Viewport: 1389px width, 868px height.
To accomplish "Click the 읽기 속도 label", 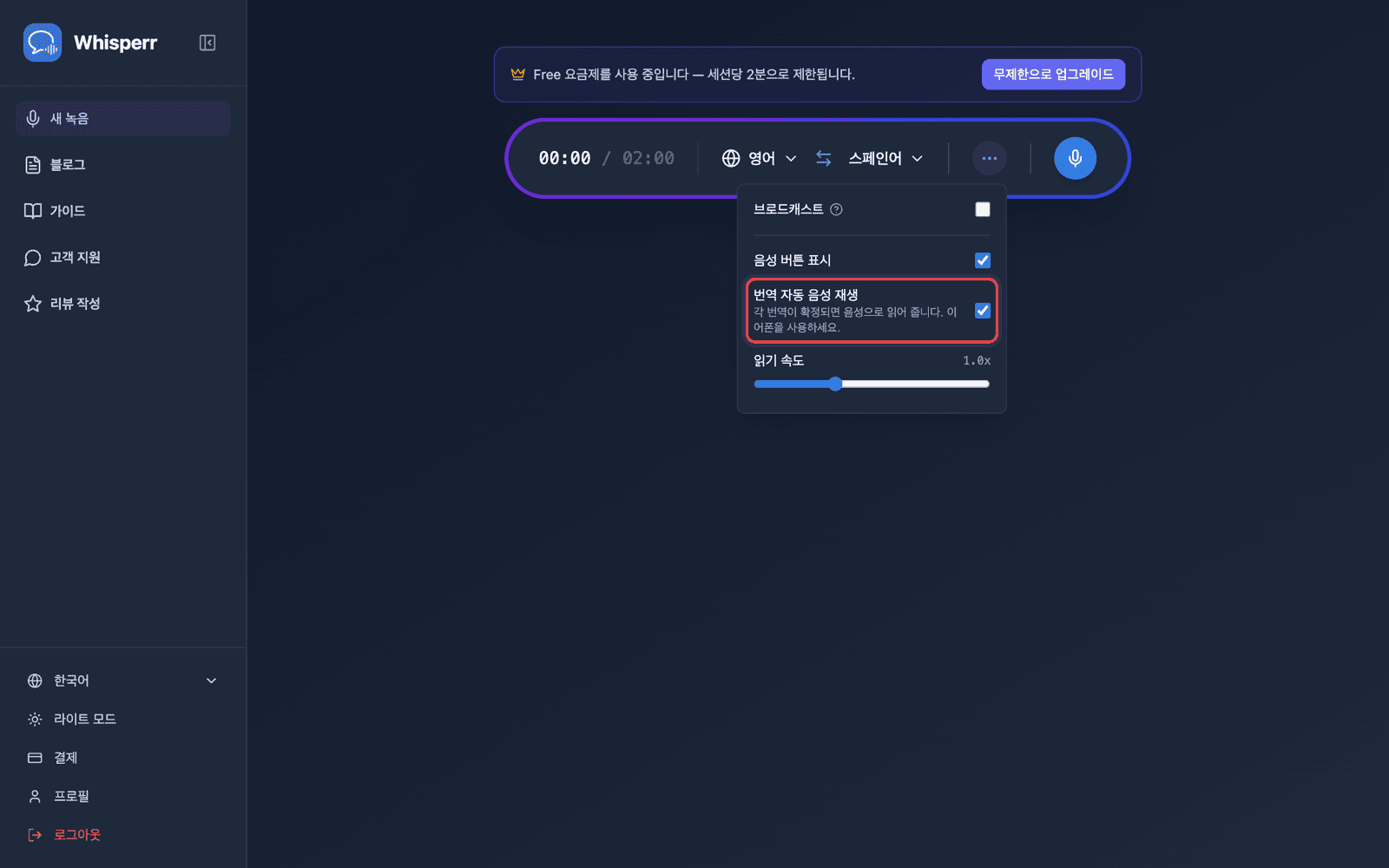I will click(779, 360).
